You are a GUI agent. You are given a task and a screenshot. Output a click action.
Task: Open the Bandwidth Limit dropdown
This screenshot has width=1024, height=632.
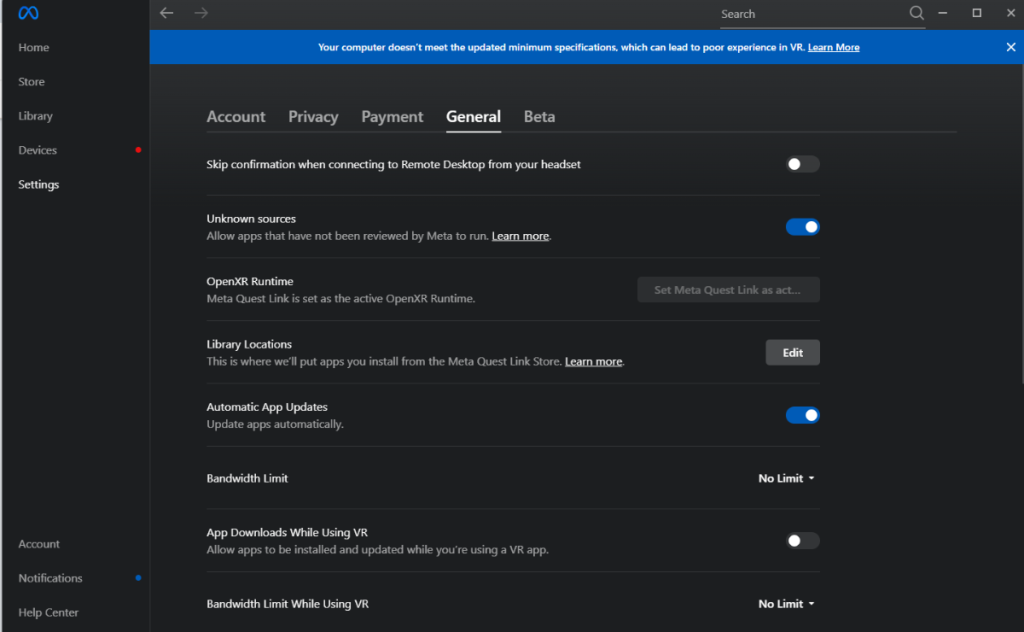point(786,479)
